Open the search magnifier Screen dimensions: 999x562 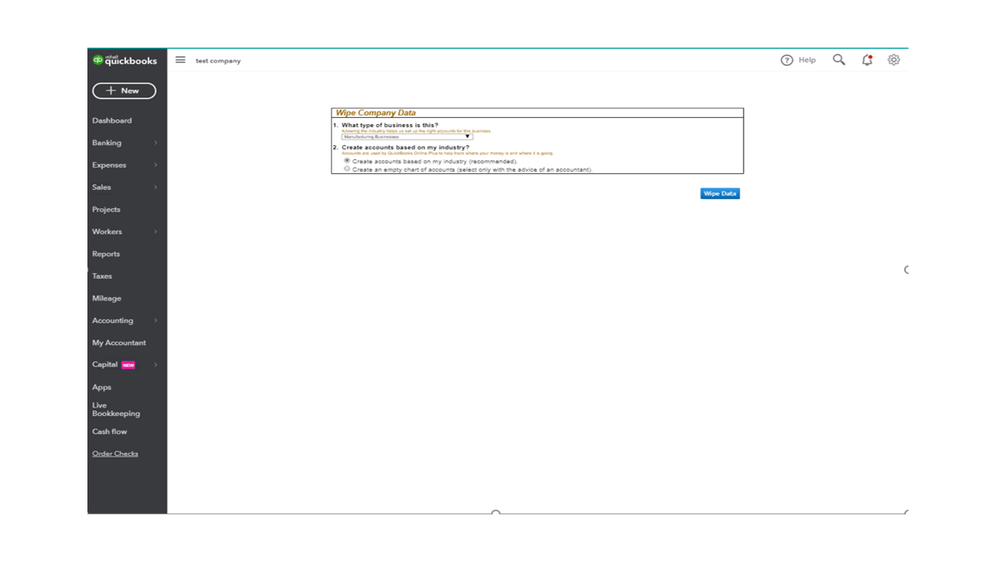838,59
